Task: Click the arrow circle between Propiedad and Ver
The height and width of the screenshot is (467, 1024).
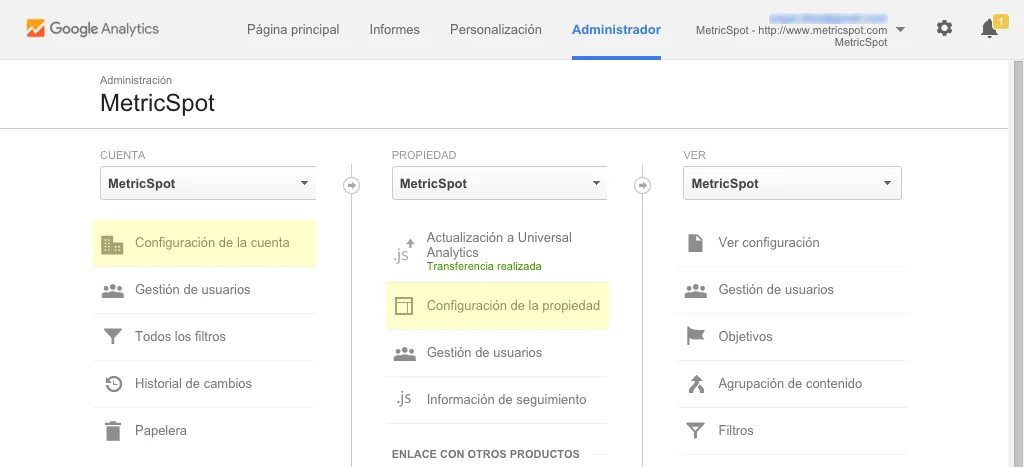Action: (643, 185)
